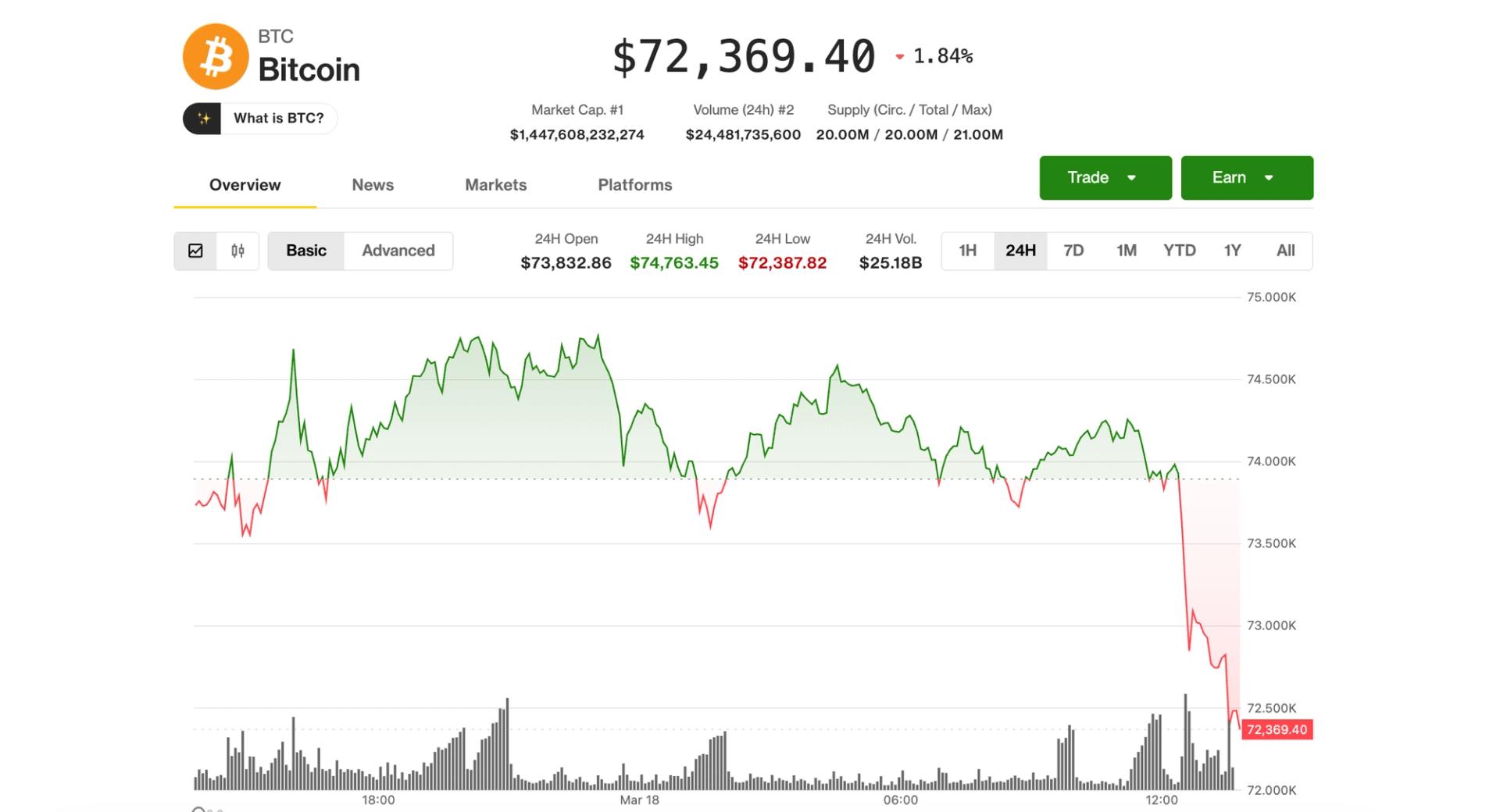Image resolution: width=1500 pixels, height=812 pixels.
Task: Click the 24H Low value $72,387.82
Action: (x=782, y=263)
